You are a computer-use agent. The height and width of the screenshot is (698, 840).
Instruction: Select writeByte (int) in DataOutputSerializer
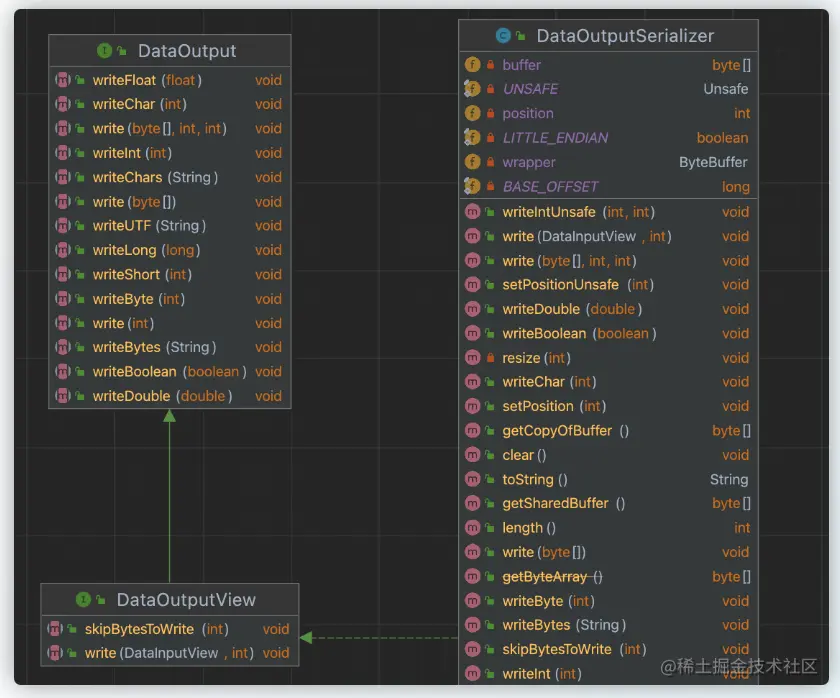[x=608, y=601]
